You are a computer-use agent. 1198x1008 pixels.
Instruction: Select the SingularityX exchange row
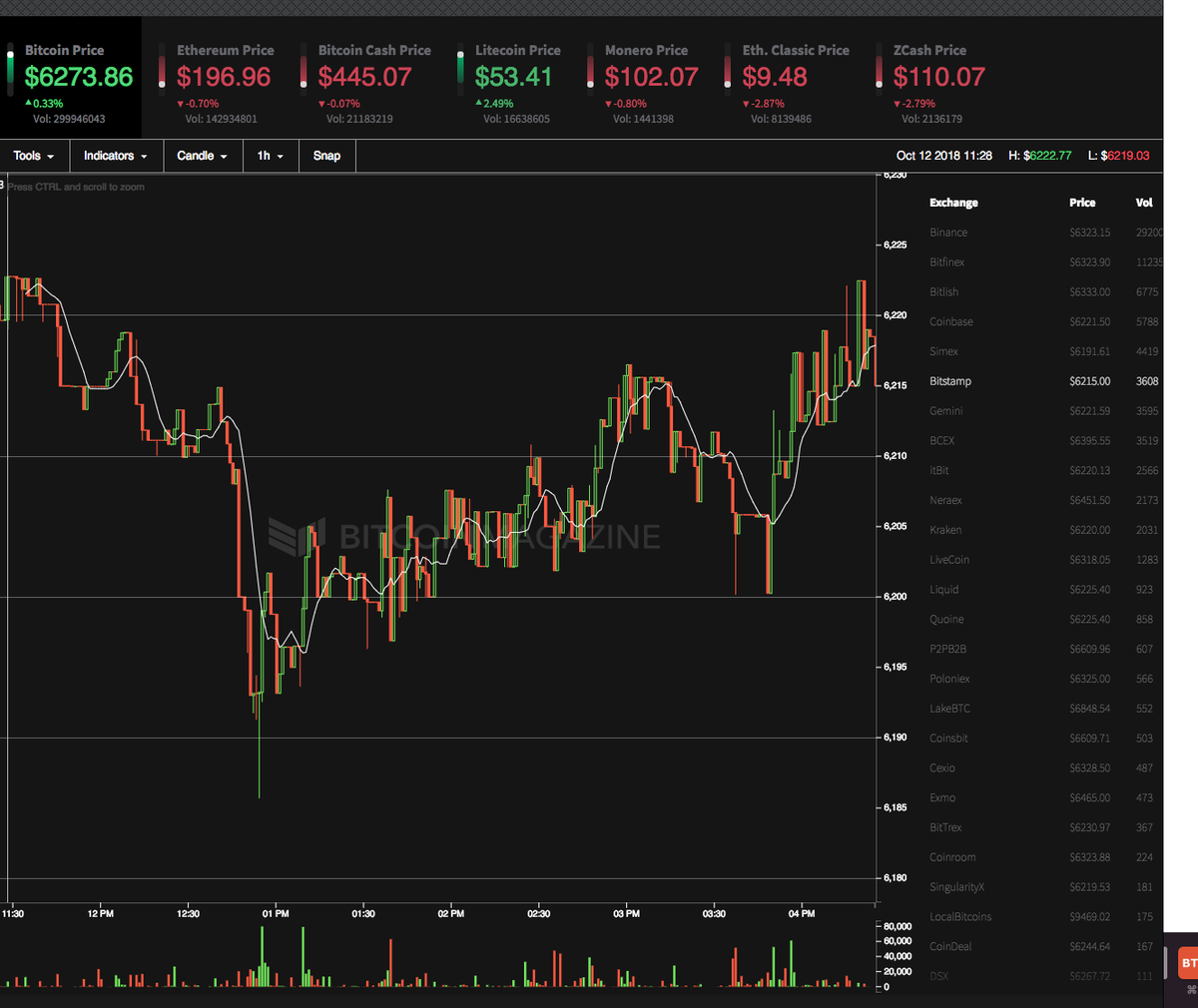click(1045, 887)
